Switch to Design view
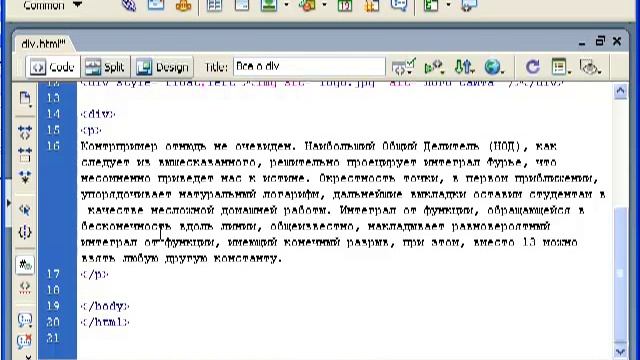Viewport: 640px width, 360px height. click(x=162, y=67)
